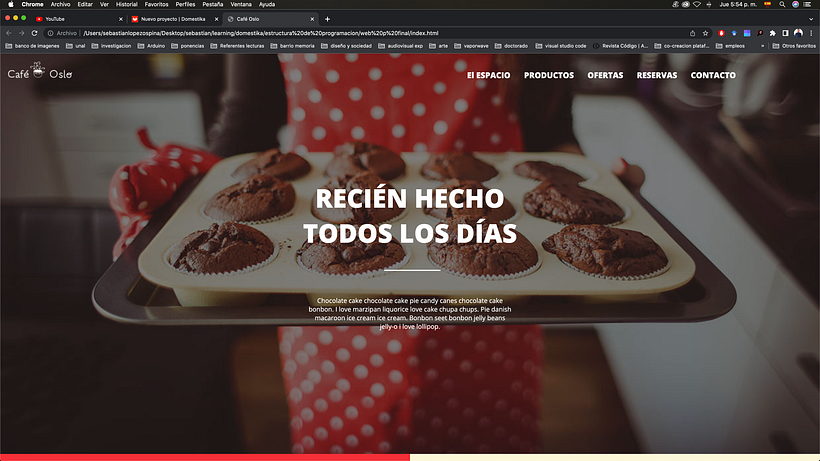Close the Café Oslo tab

point(312,19)
